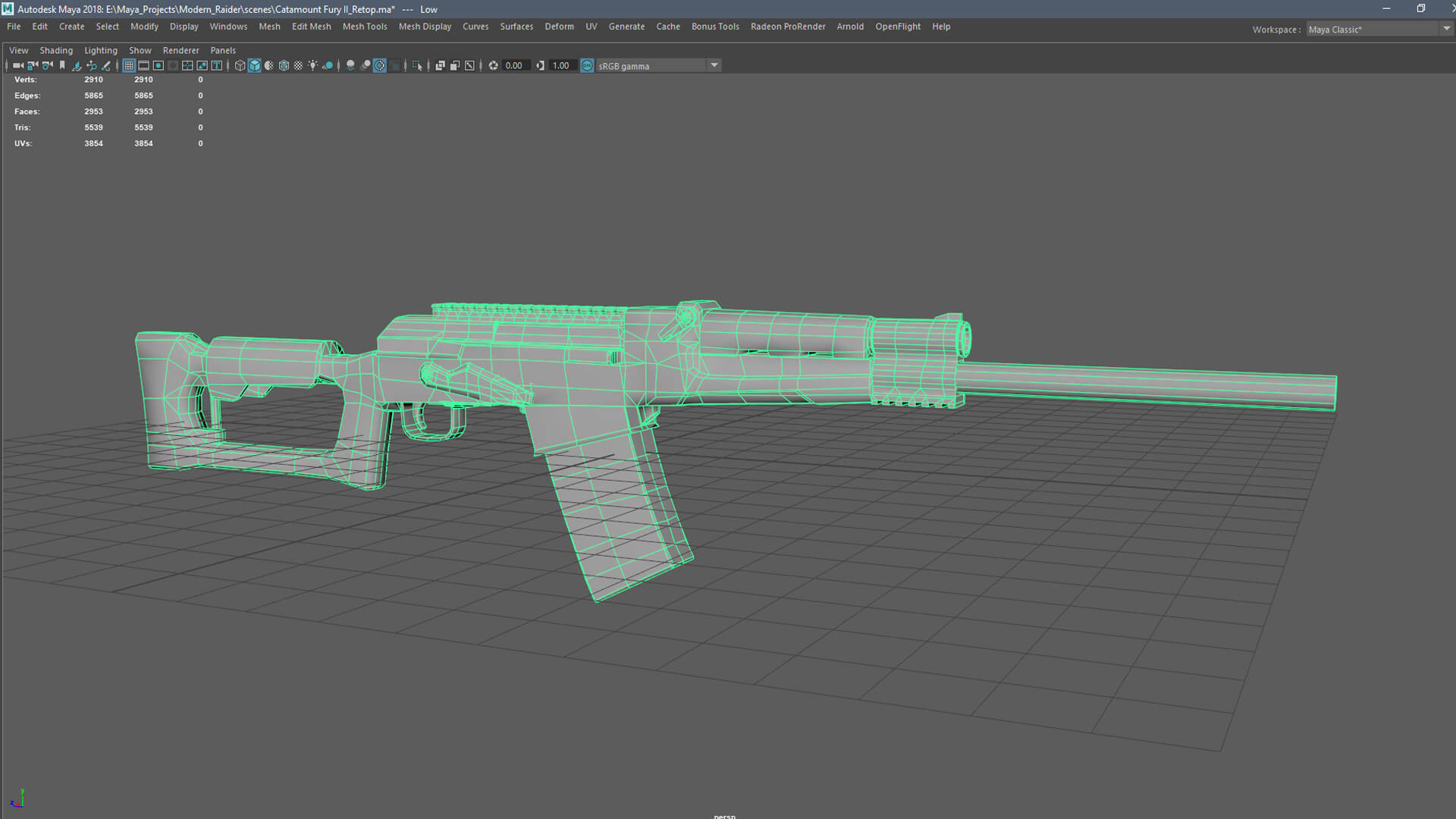Open the Bonus Tools menu
The image size is (1456, 819).
point(714,27)
